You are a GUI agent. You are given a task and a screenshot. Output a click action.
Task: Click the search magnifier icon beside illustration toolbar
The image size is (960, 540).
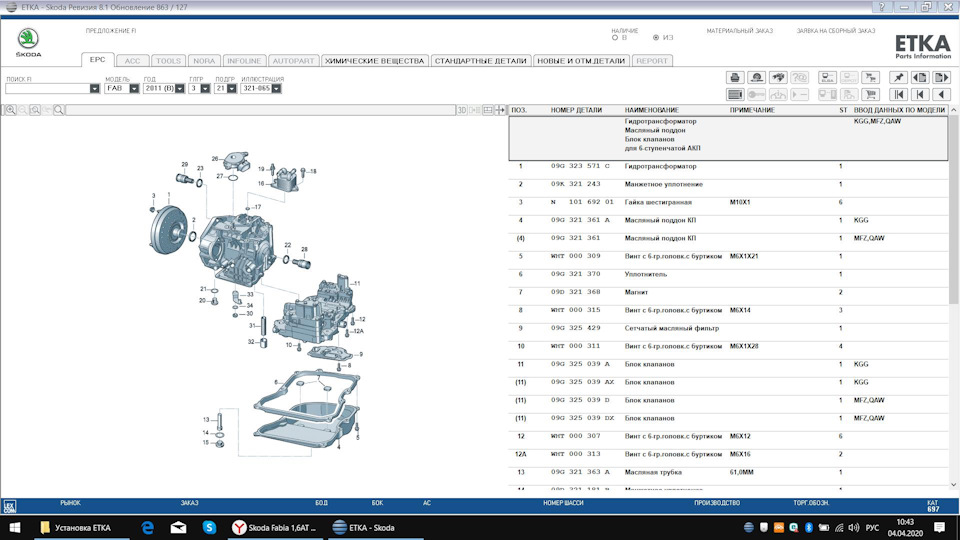pos(59,110)
